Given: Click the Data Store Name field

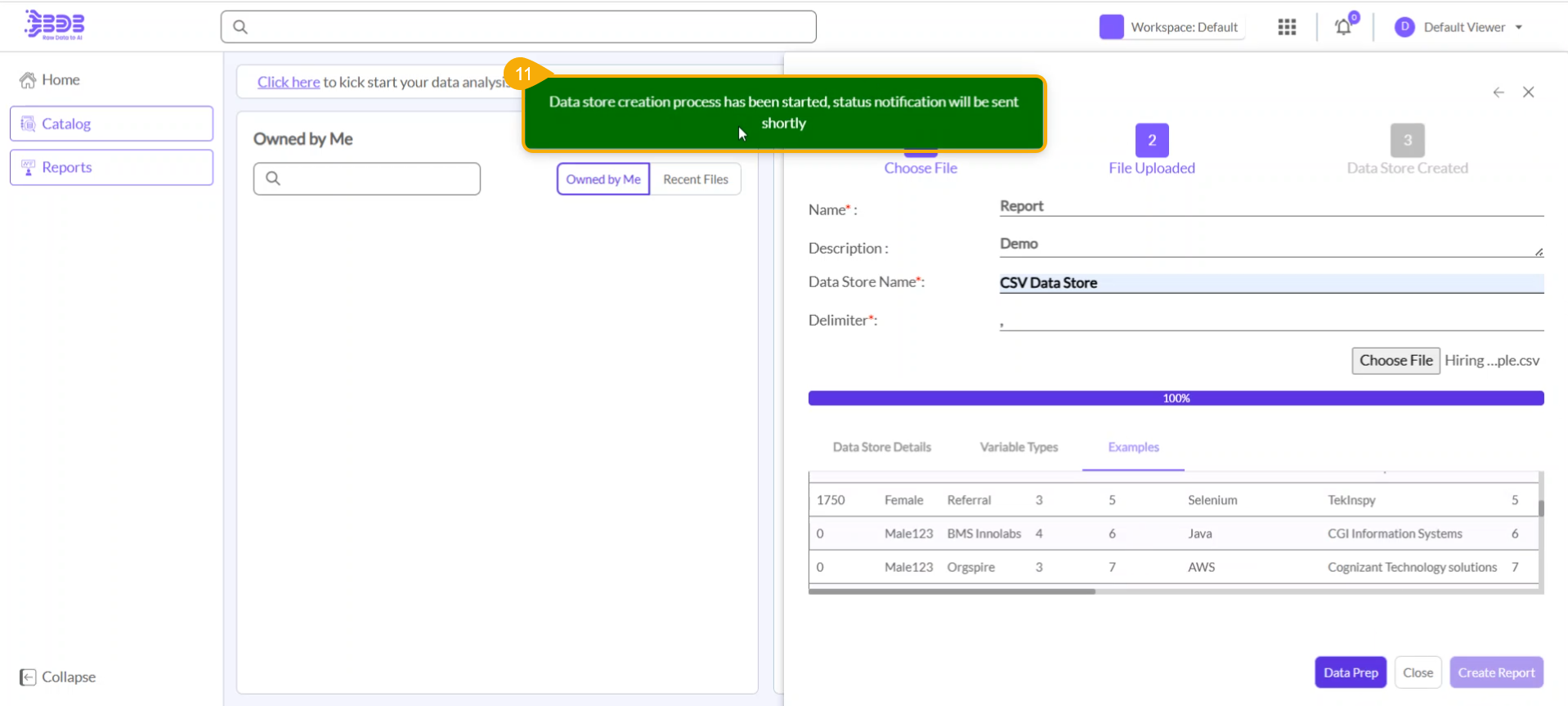Looking at the screenshot, I should pos(1270,283).
